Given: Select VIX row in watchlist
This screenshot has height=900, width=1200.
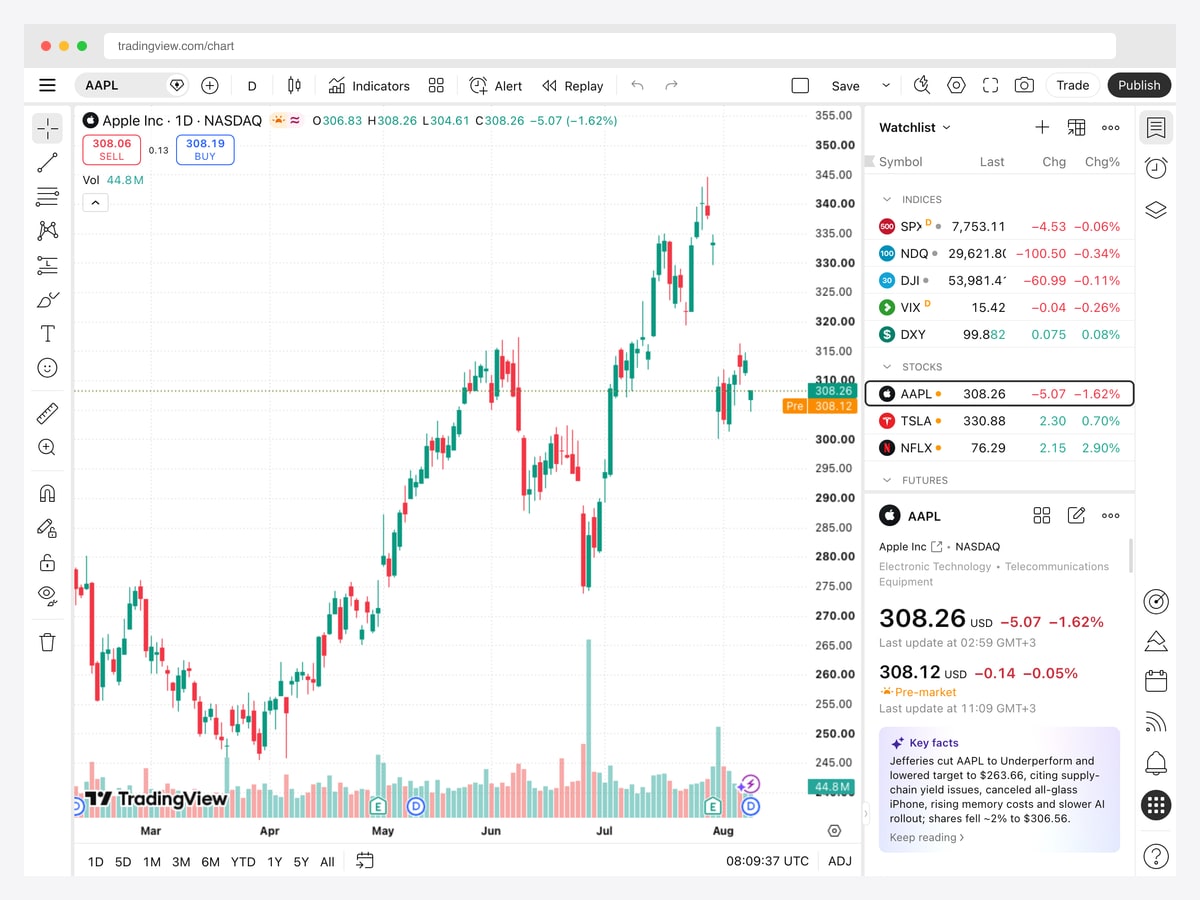Looking at the screenshot, I should (x=1000, y=307).
